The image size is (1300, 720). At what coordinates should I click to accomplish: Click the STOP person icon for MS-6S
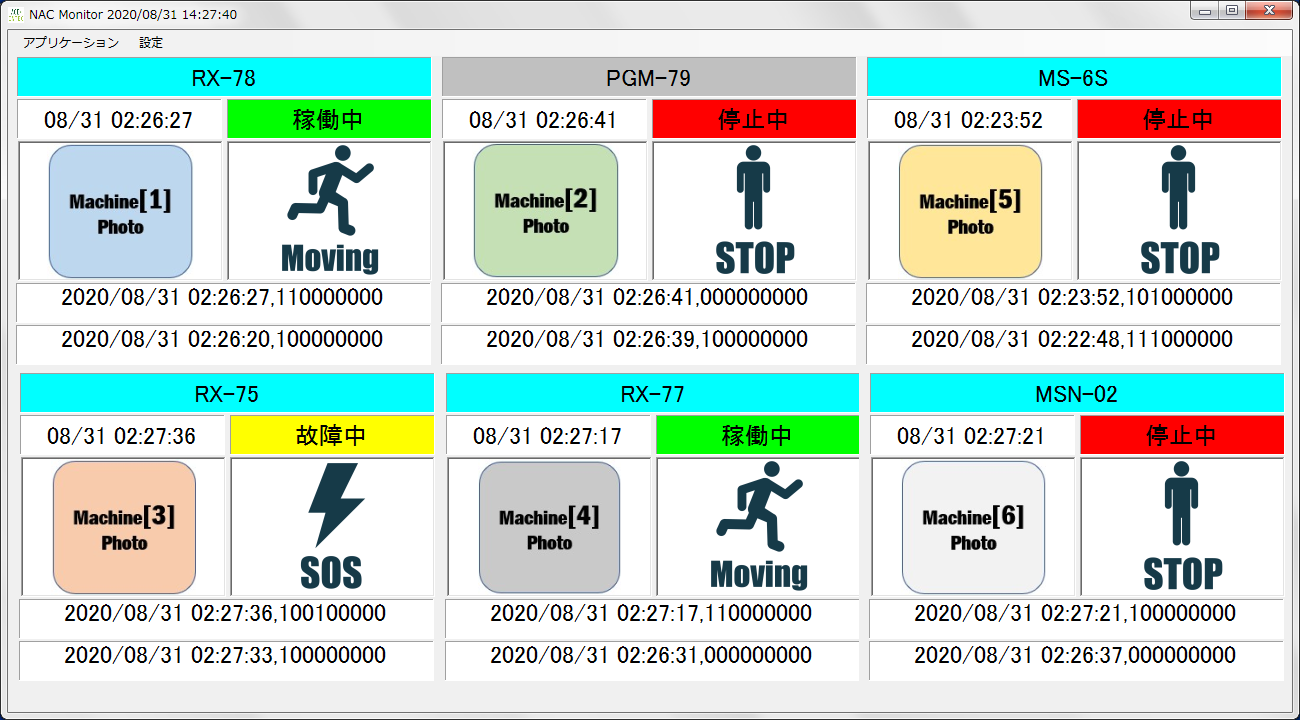click(1180, 211)
